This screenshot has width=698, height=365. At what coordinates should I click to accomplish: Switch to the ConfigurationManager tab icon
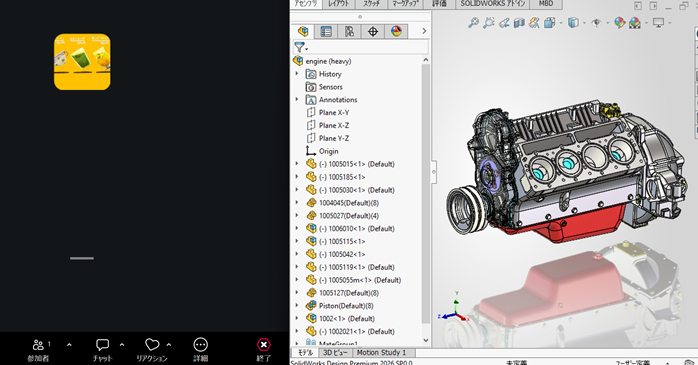tap(349, 31)
